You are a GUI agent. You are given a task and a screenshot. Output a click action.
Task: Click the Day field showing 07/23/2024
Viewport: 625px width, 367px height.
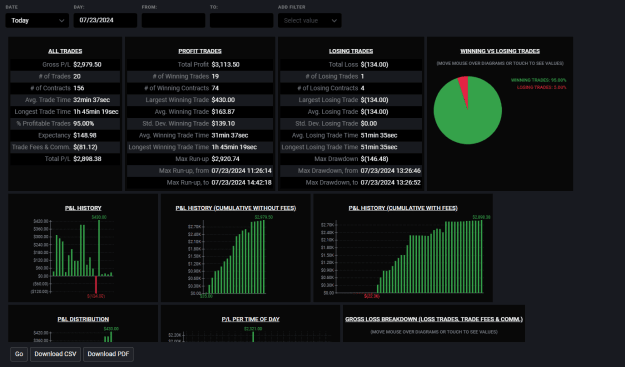pos(105,20)
